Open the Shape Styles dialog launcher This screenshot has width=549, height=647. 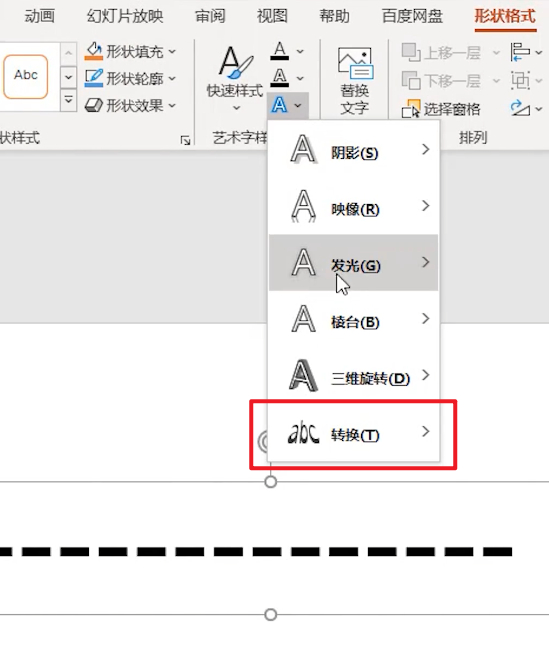click(x=185, y=141)
